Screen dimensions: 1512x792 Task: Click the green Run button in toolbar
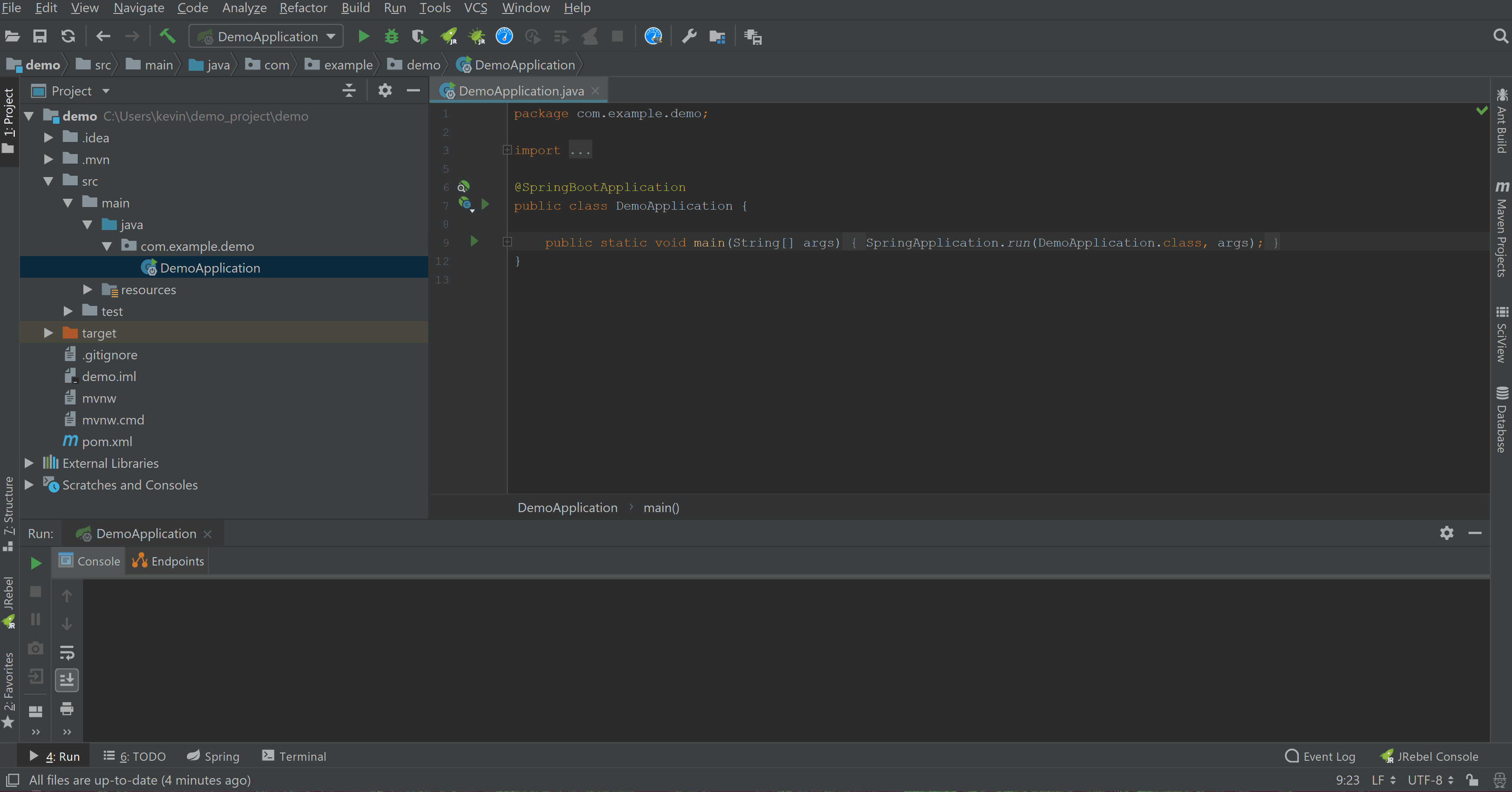click(x=363, y=36)
